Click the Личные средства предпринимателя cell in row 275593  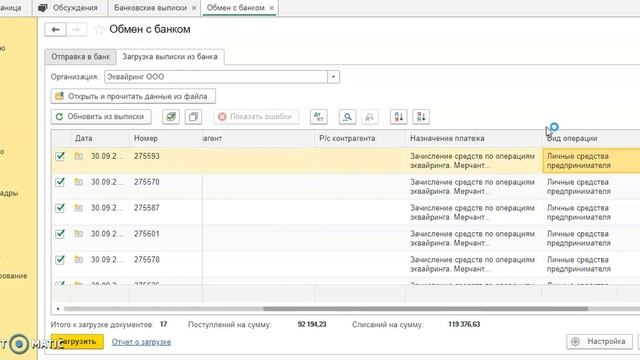[591, 161]
